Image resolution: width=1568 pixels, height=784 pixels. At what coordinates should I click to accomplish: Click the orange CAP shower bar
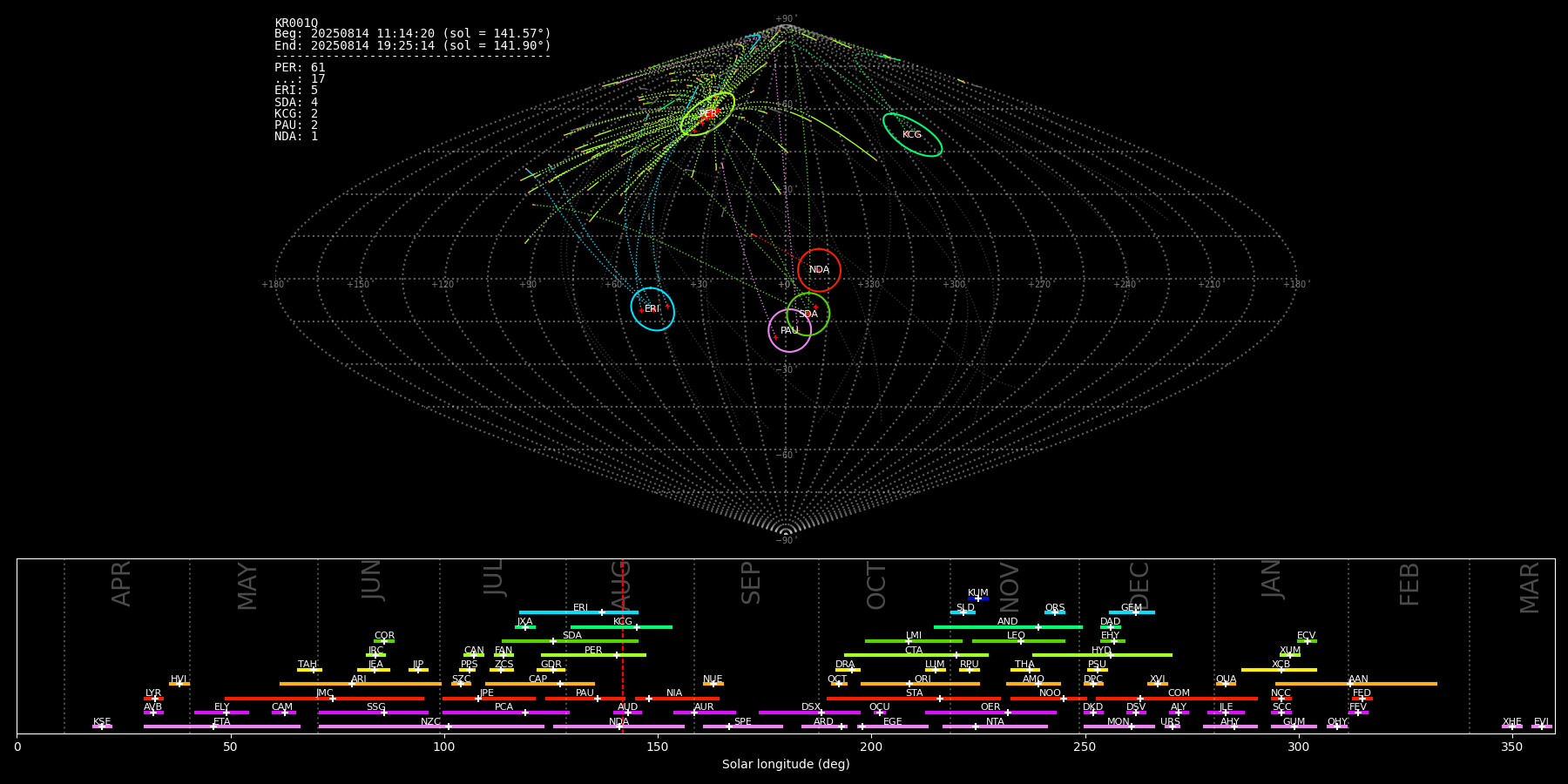coord(540,684)
